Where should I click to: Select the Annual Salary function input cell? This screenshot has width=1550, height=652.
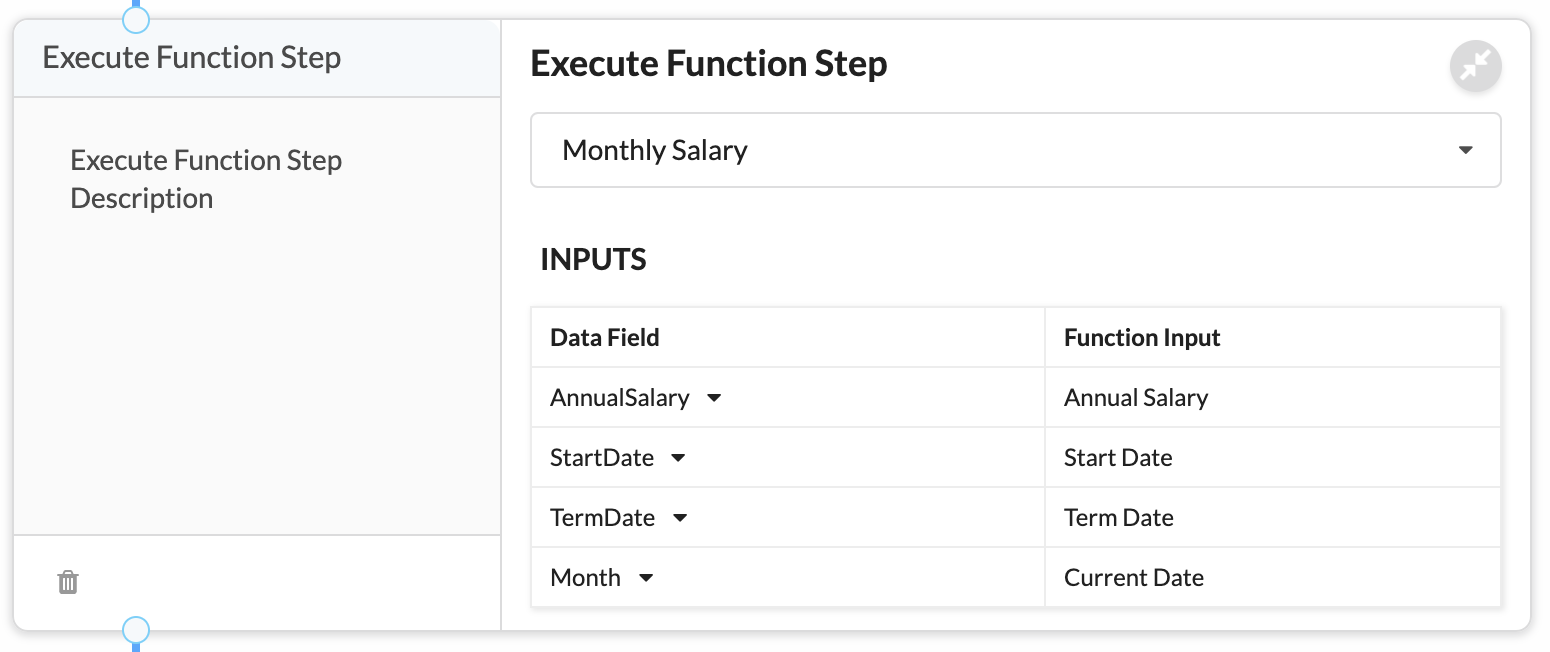1272,397
